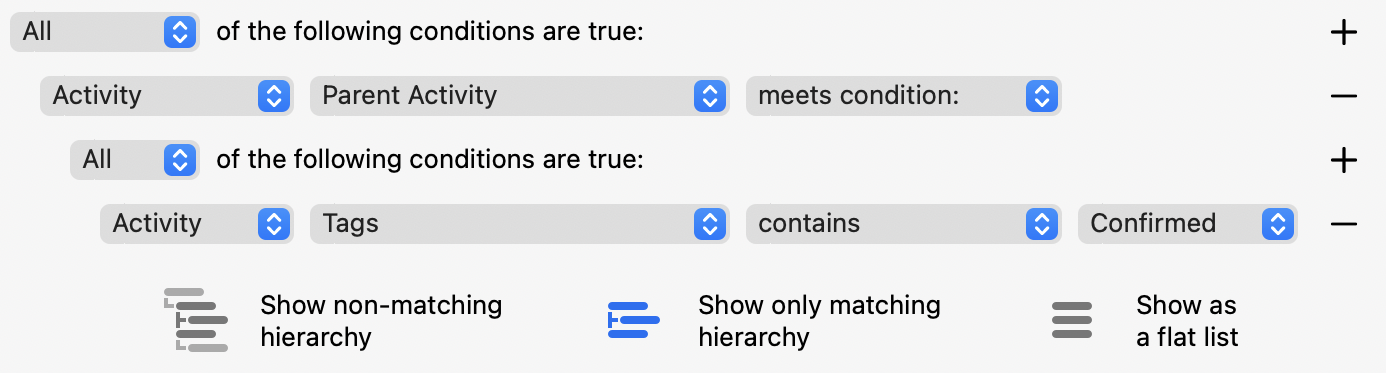1386x373 pixels.
Task: Open the nested All dropdown
Action: point(134,160)
